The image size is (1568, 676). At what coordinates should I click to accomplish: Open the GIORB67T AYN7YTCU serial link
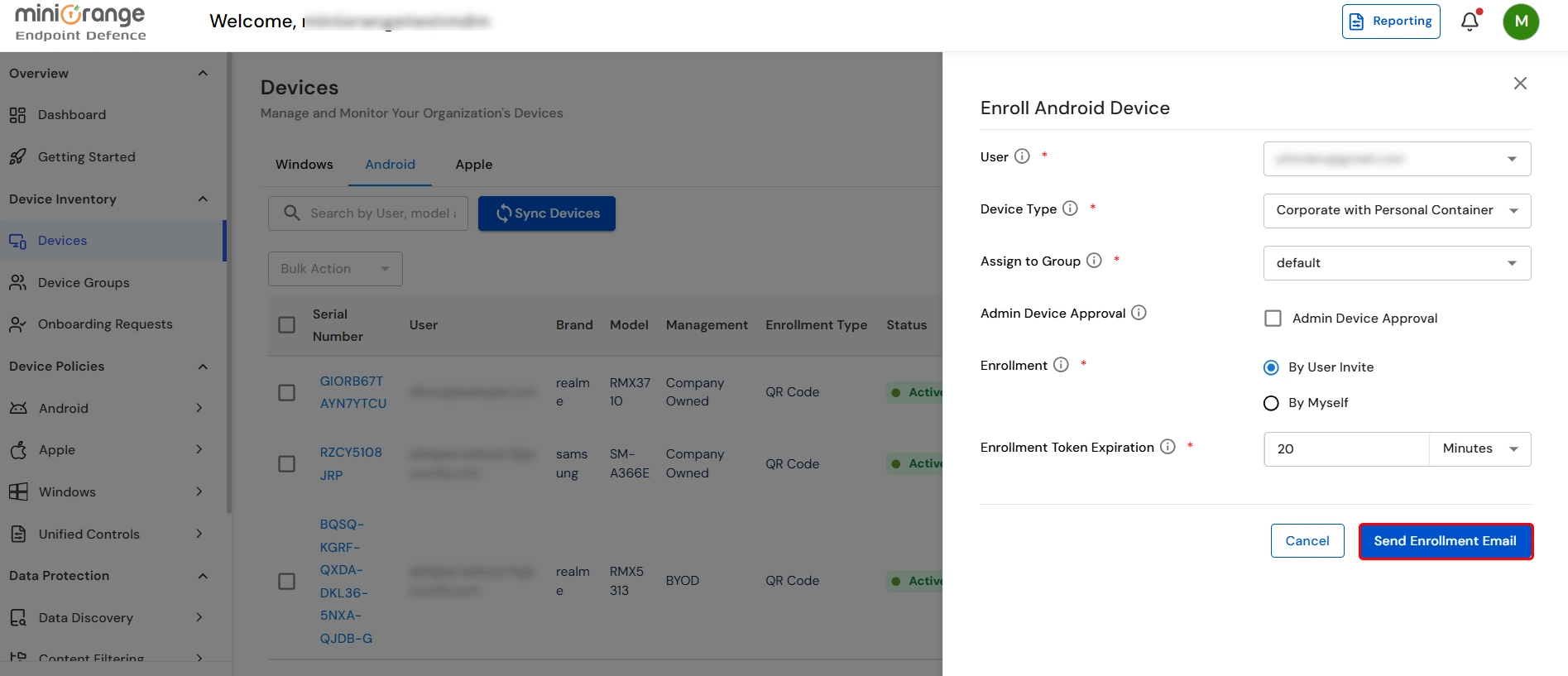click(x=353, y=392)
